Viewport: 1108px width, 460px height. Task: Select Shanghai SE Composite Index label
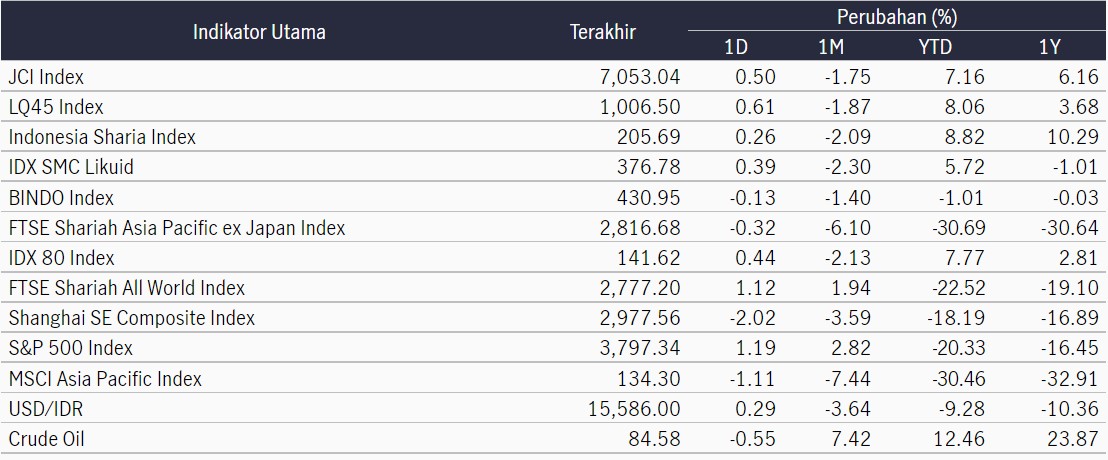131,319
